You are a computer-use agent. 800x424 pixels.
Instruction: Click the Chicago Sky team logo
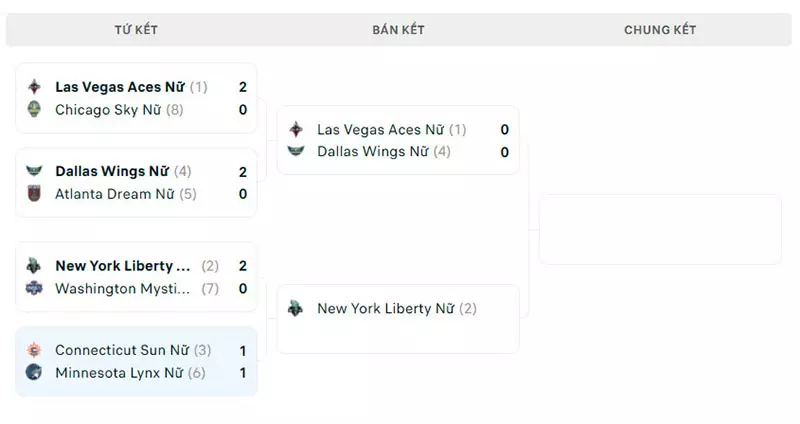34,109
